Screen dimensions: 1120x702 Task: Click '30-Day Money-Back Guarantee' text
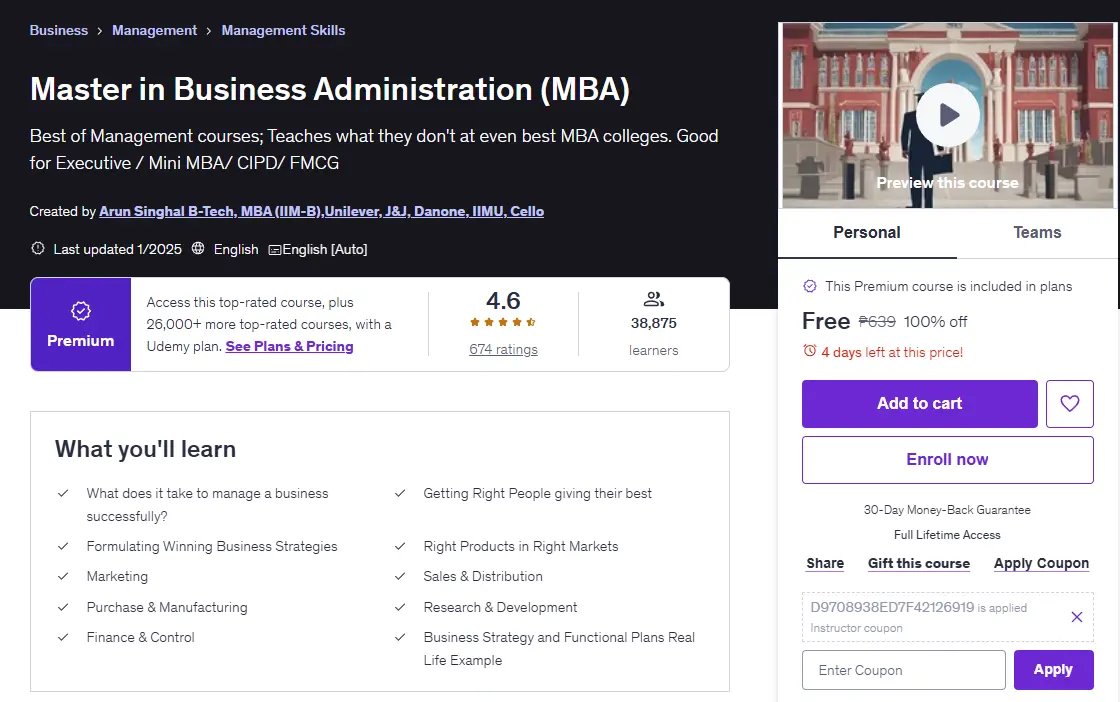947,510
